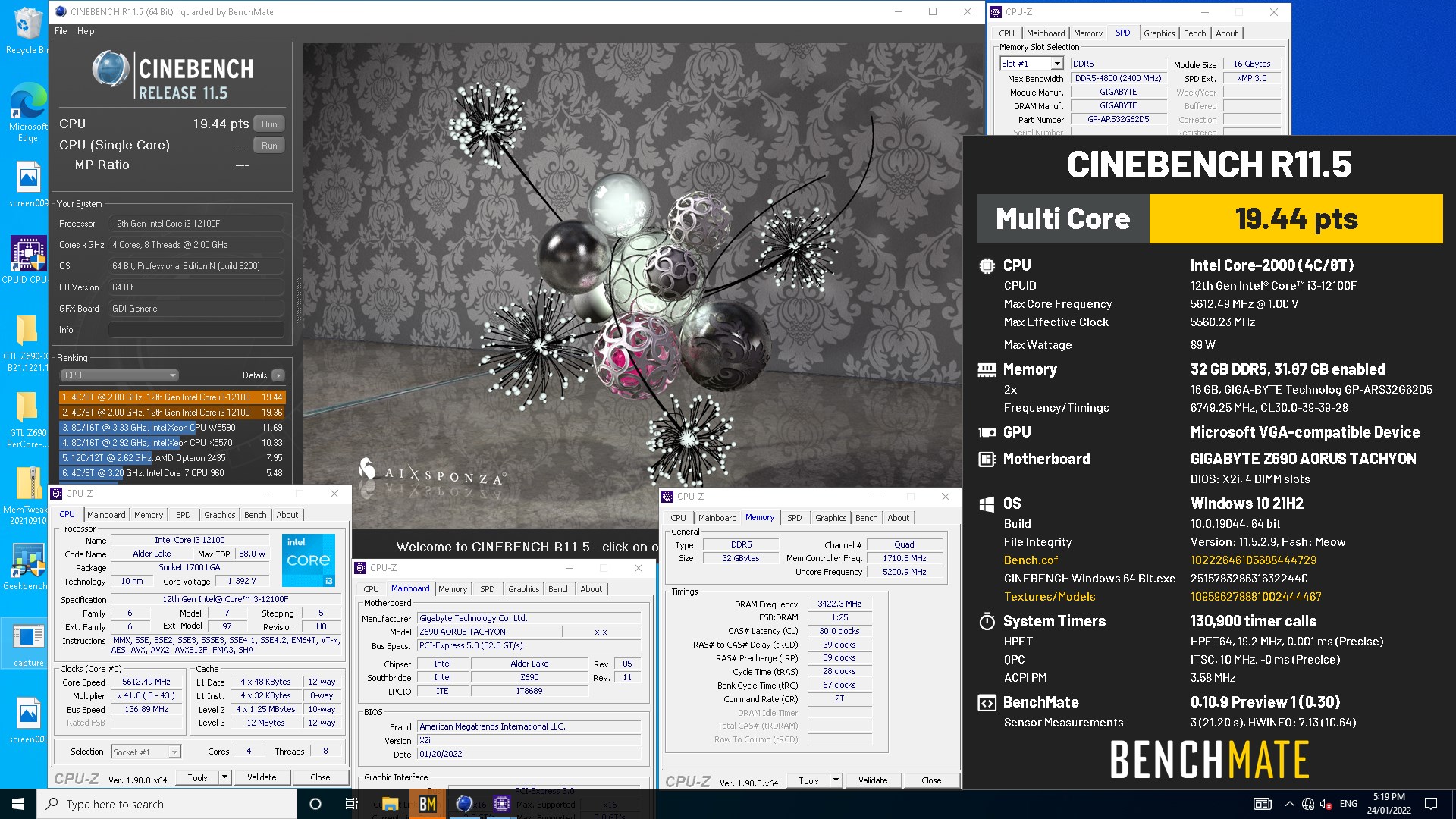Click the Windows Start button
Image resolution: width=1456 pixels, height=819 pixels.
tap(18, 804)
